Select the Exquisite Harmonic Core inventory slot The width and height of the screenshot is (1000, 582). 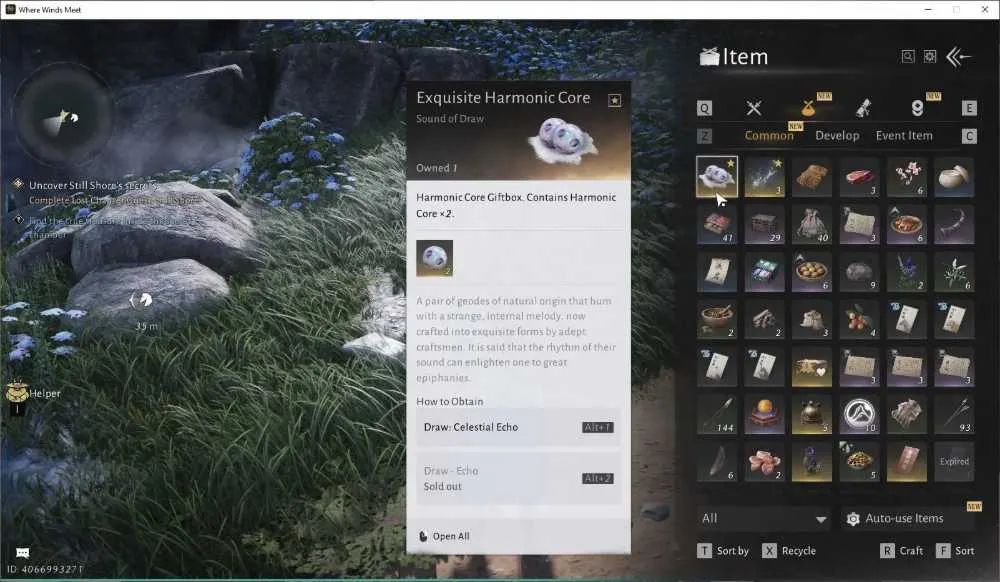tap(717, 177)
